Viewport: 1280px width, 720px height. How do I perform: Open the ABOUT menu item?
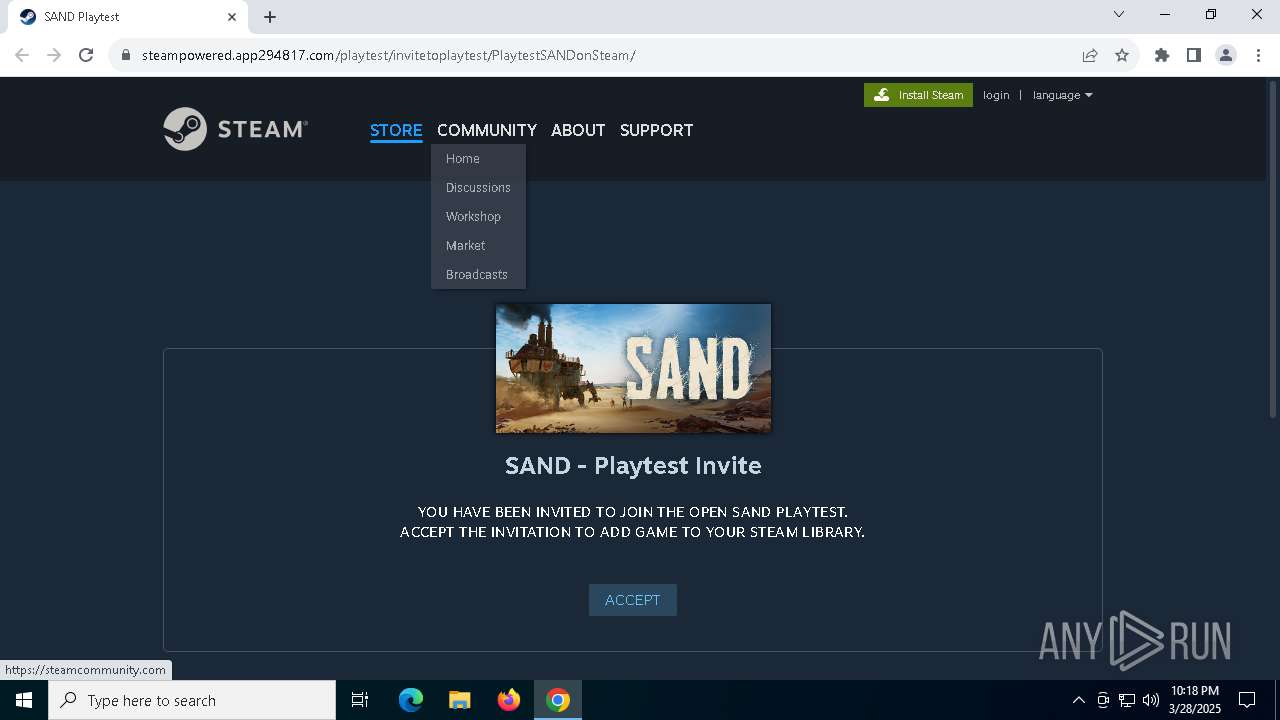[x=578, y=130]
